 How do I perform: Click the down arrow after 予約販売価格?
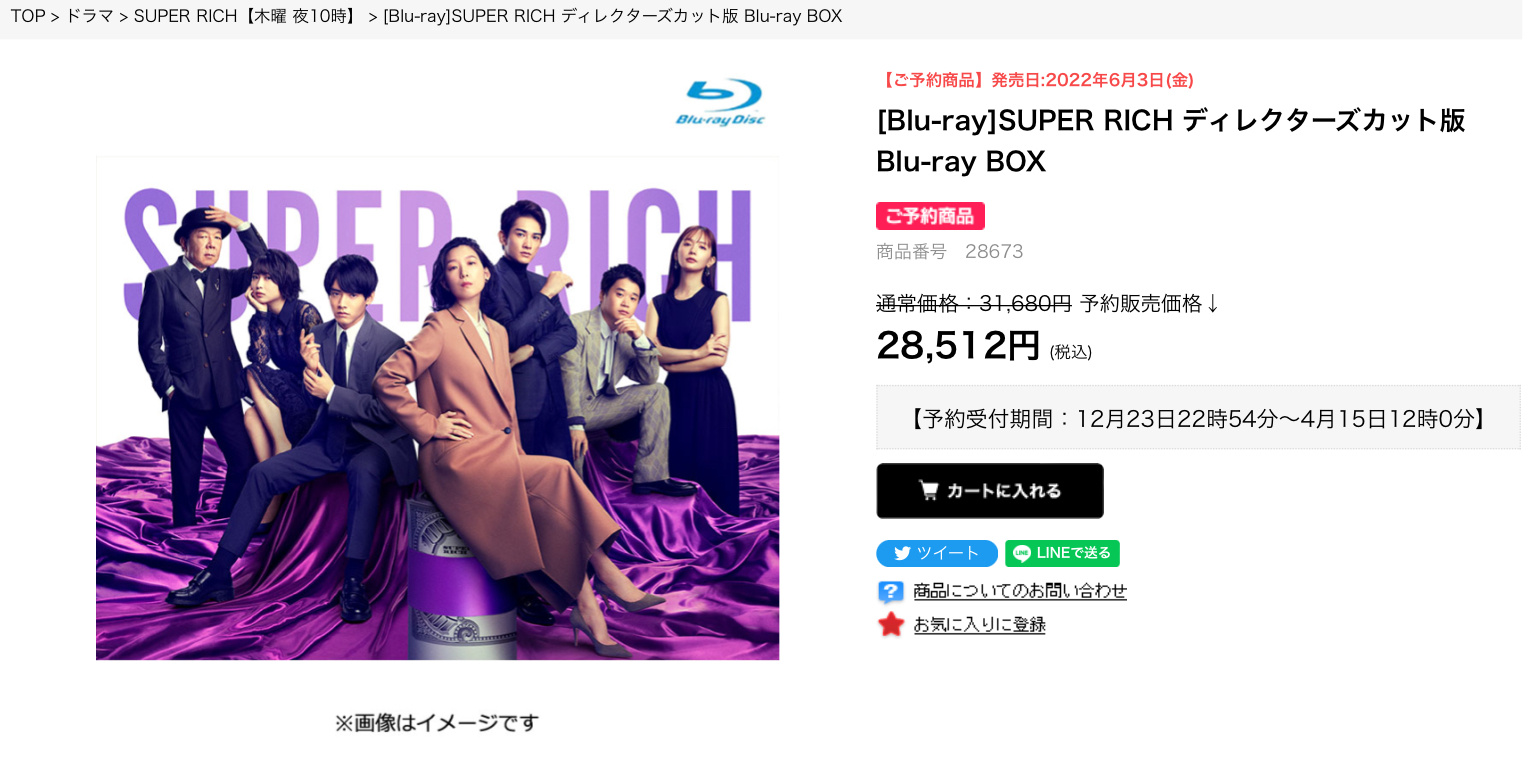click(x=1212, y=304)
